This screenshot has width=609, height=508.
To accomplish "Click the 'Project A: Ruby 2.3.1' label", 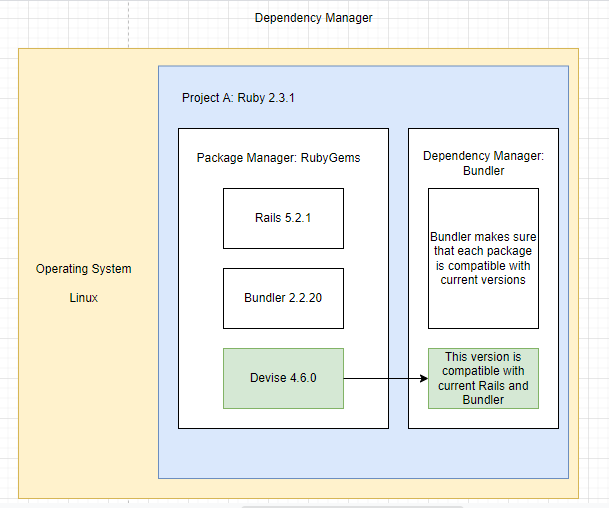I will (x=238, y=98).
